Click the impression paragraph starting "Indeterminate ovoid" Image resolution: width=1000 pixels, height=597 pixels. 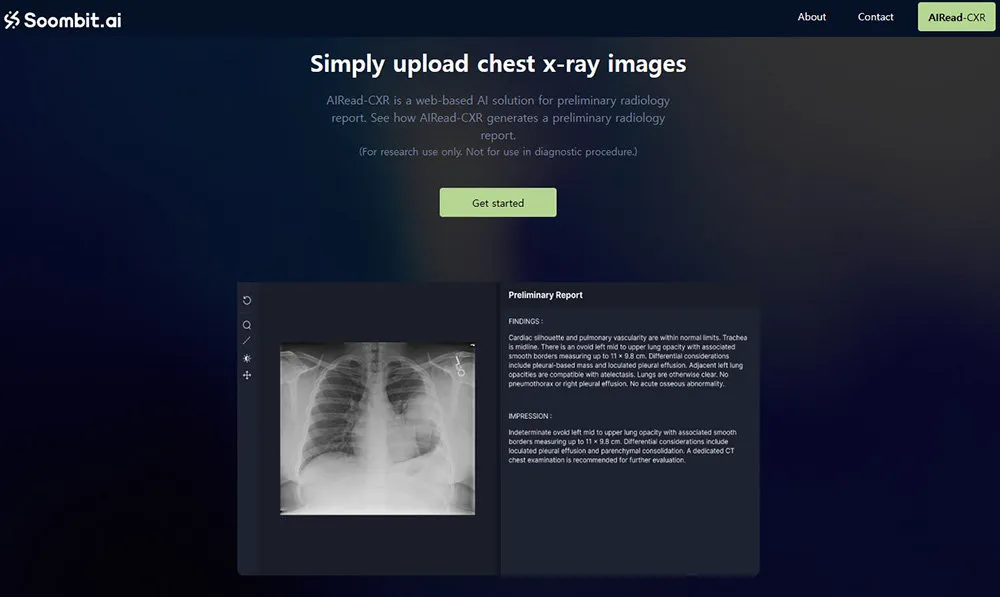(622, 446)
